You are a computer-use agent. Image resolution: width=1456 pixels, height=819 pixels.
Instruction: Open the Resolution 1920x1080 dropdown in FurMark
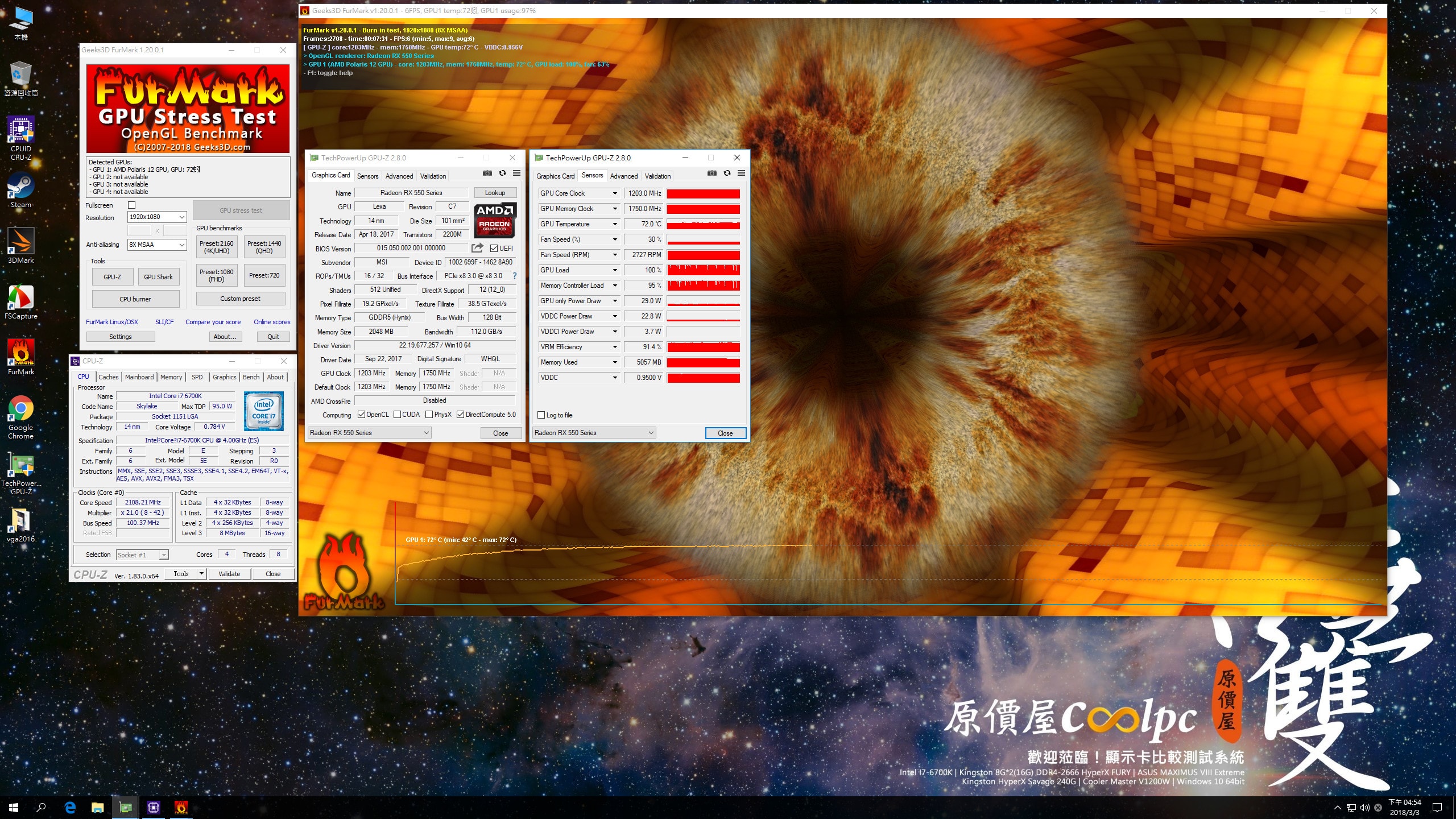pyautogui.click(x=157, y=217)
